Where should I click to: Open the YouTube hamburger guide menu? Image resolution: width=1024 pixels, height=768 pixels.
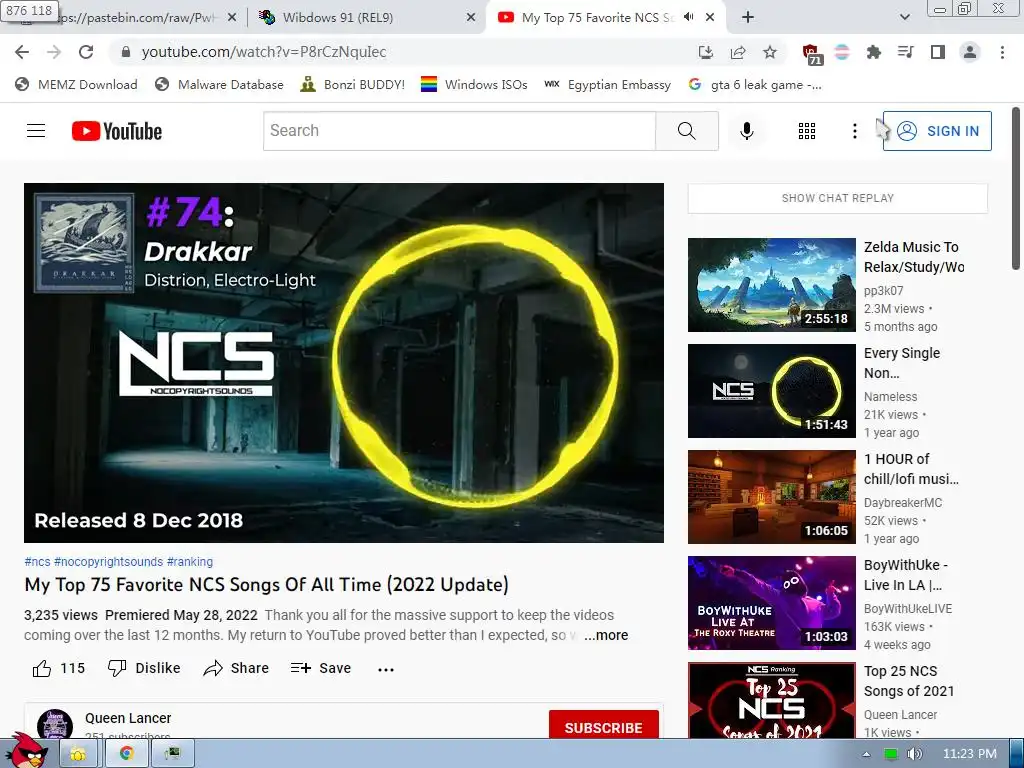click(x=36, y=131)
